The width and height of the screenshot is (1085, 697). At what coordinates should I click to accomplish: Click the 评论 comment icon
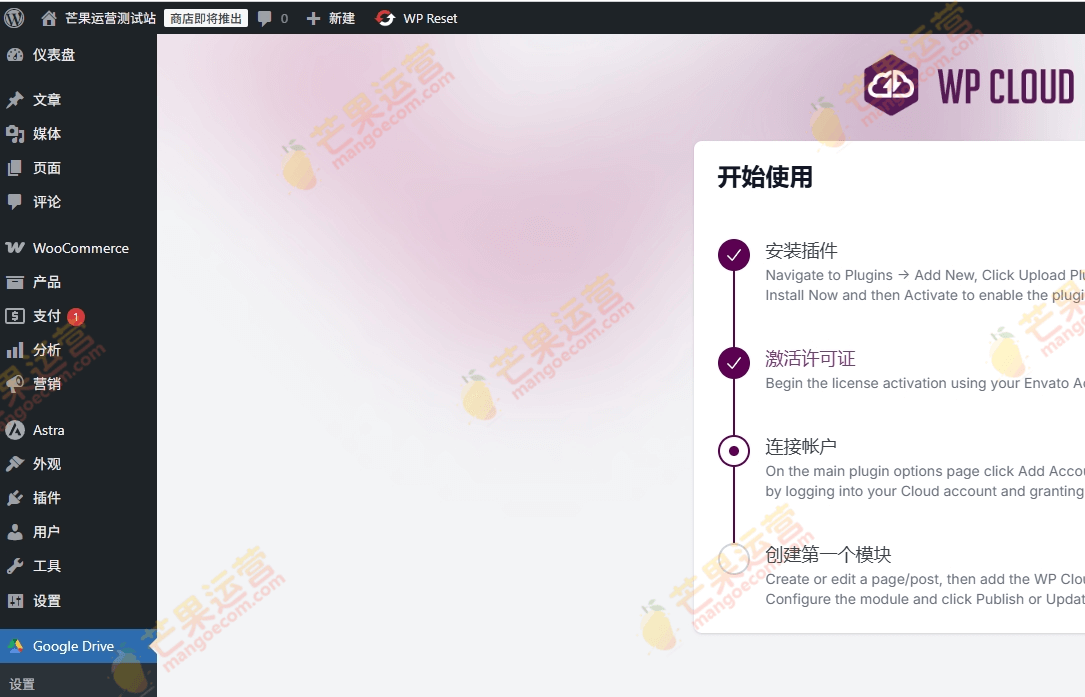pos(15,202)
